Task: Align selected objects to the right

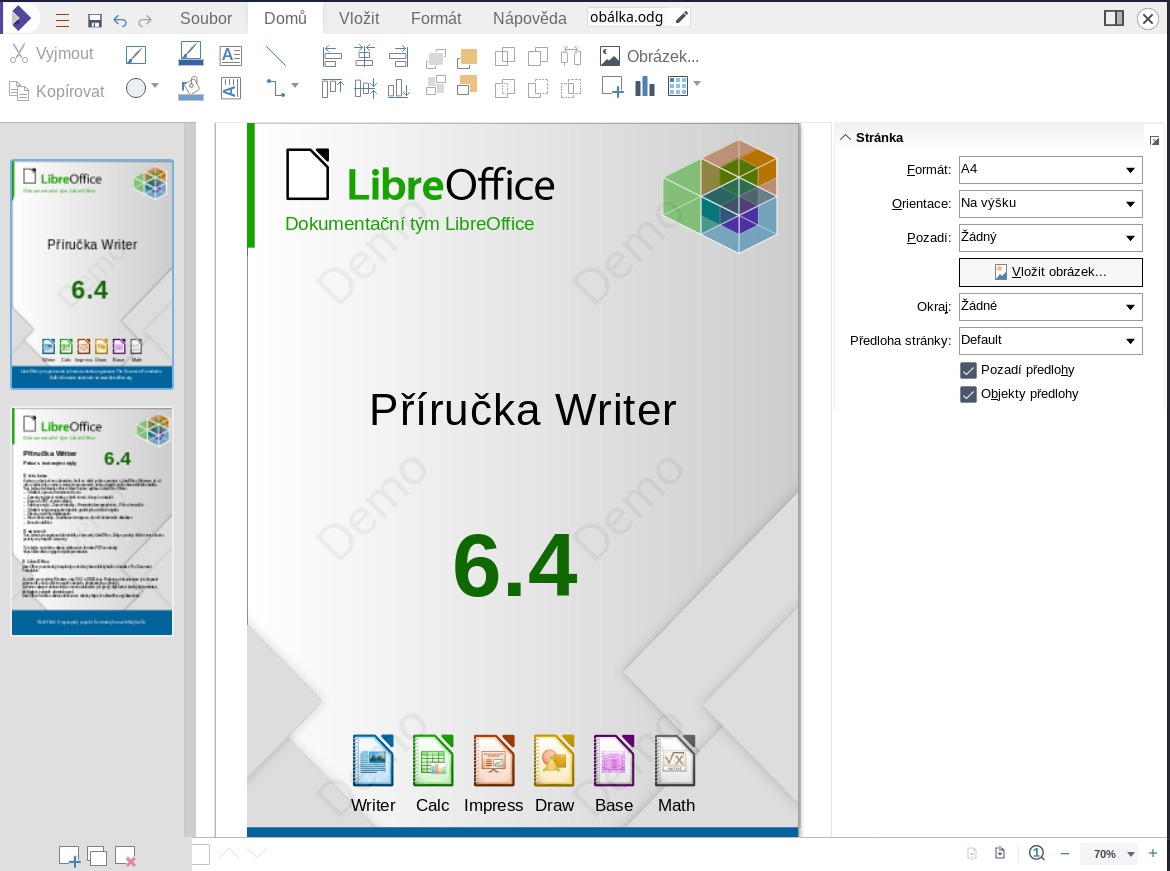Action: tap(398, 55)
